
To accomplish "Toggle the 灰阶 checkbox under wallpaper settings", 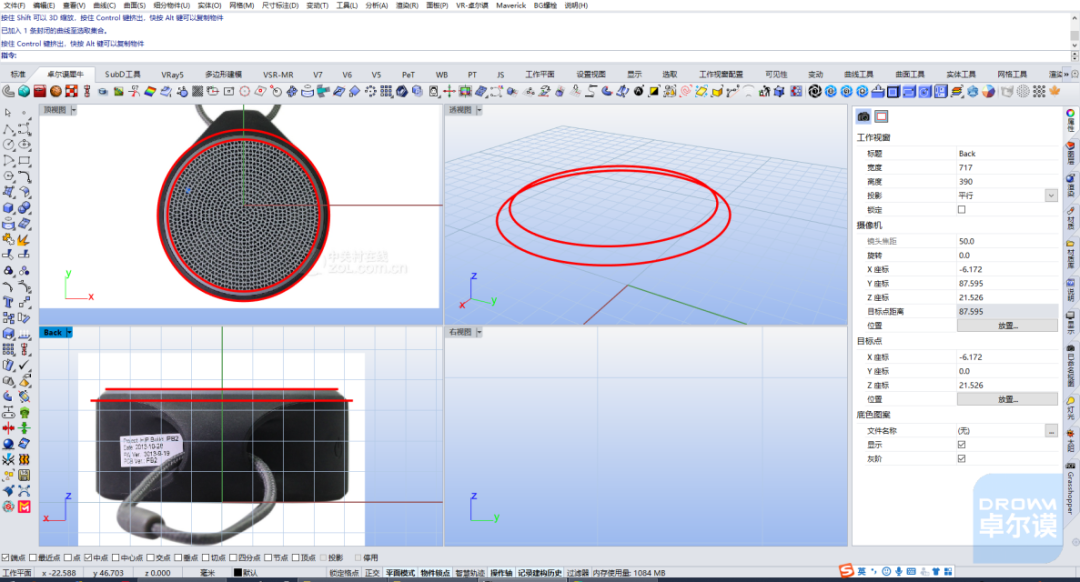I will click(x=962, y=459).
